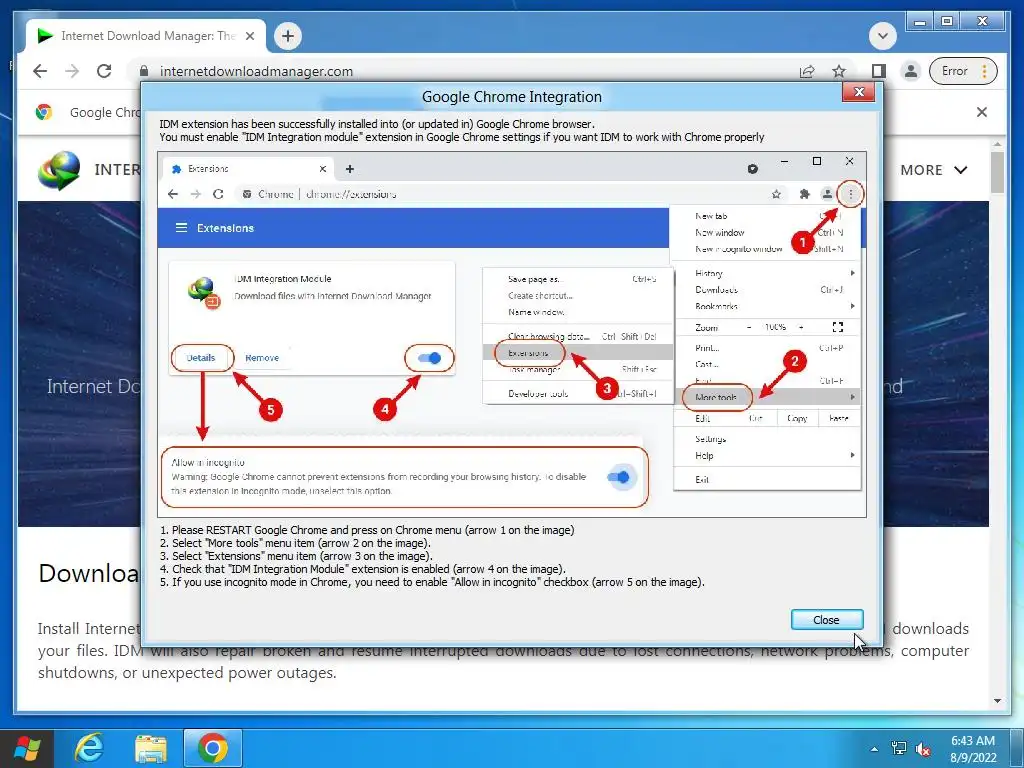Select the Internet Download Manager browser tab
The width and height of the screenshot is (1024, 768).
(146, 36)
